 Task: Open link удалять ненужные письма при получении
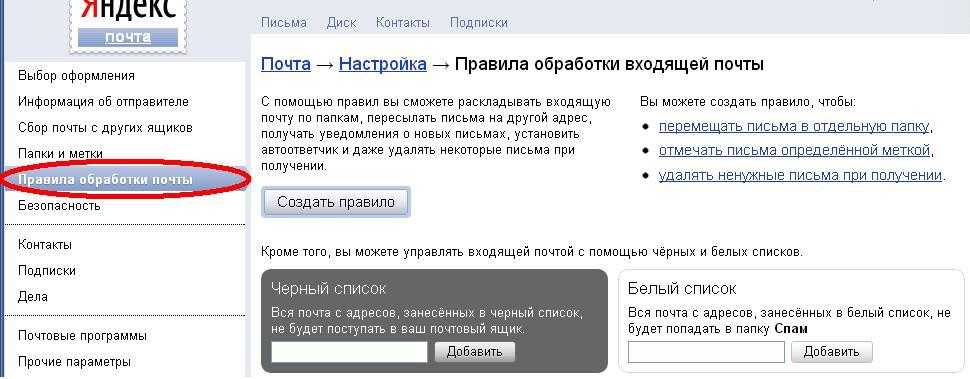pyautogui.click(x=800, y=175)
